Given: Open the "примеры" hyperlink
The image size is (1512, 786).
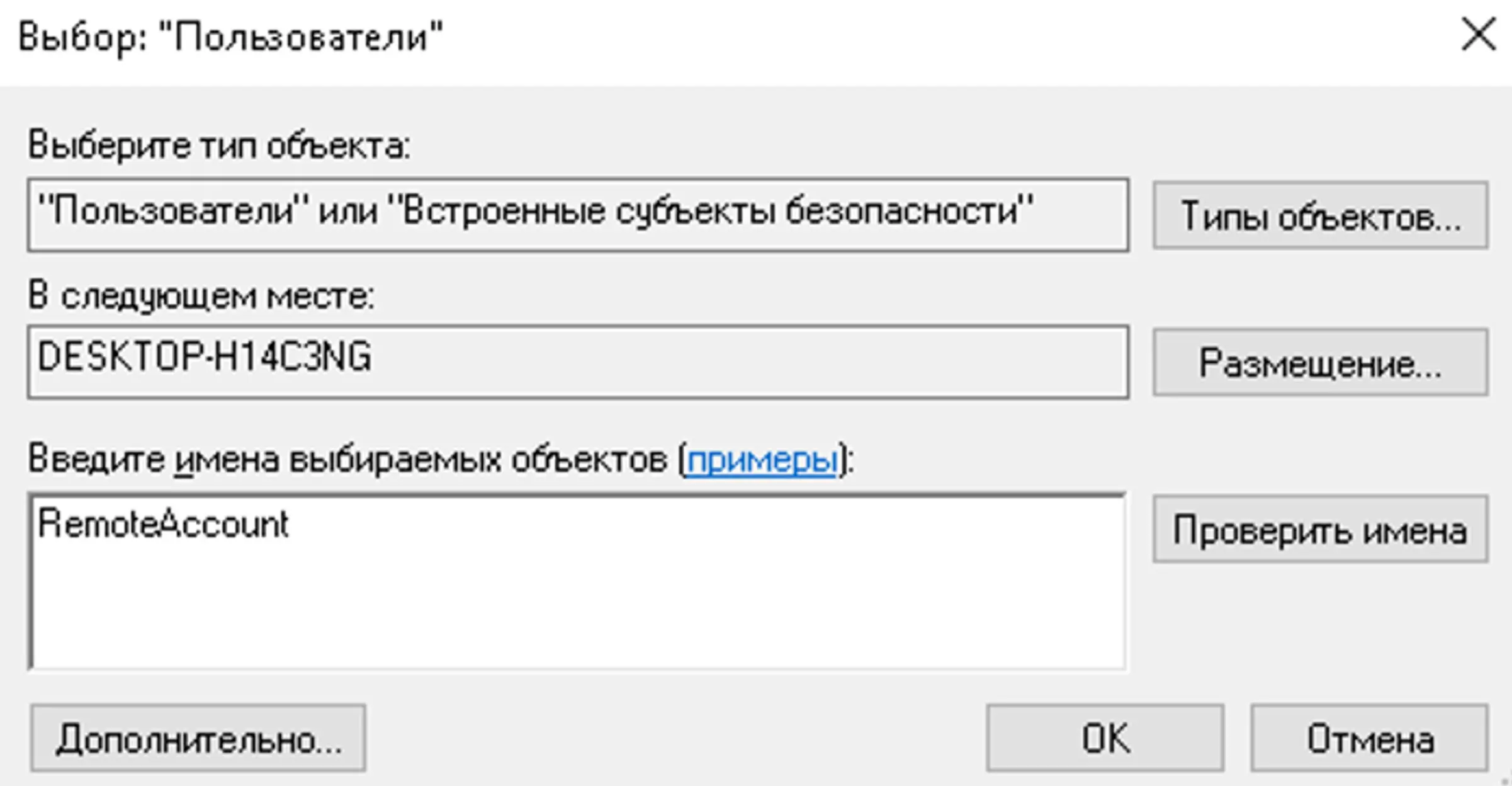Looking at the screenshot, I should (761, 460).
